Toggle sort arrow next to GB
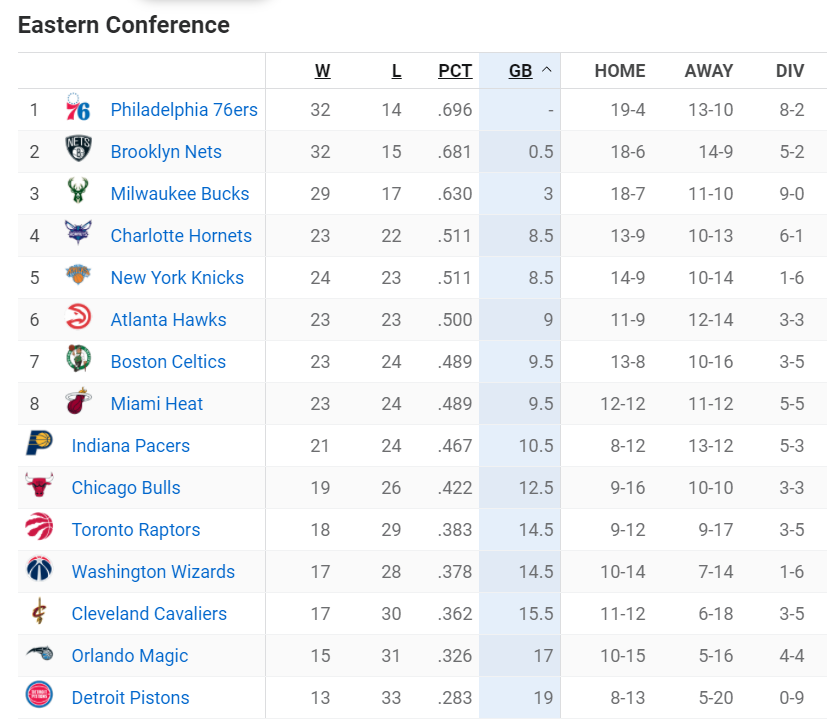 click(x=547, y=70)
